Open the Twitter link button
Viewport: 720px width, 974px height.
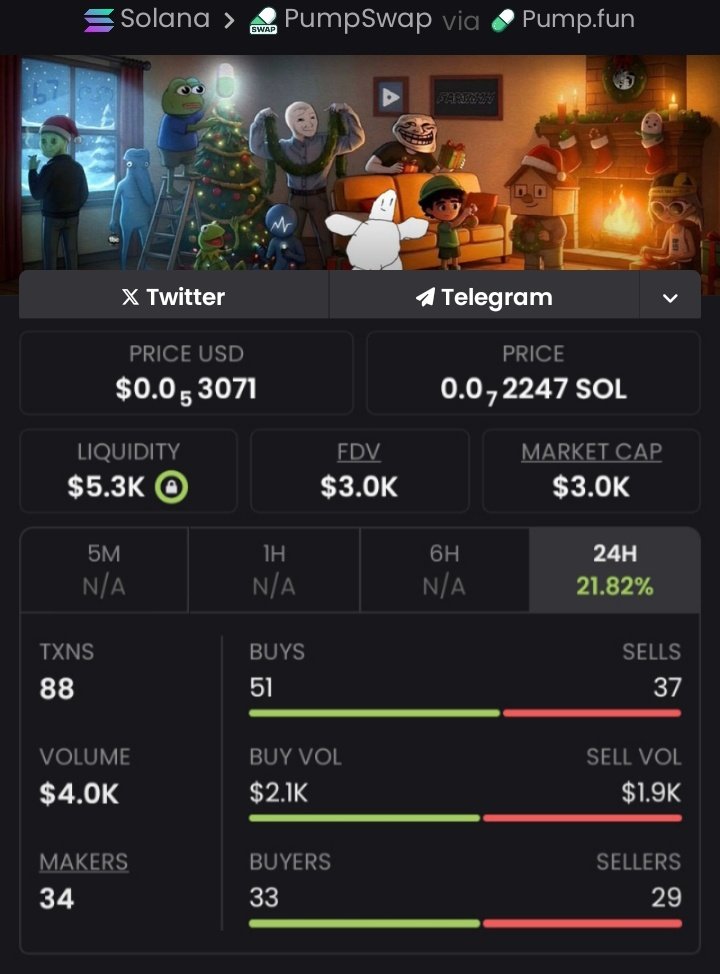click(174, 297)
